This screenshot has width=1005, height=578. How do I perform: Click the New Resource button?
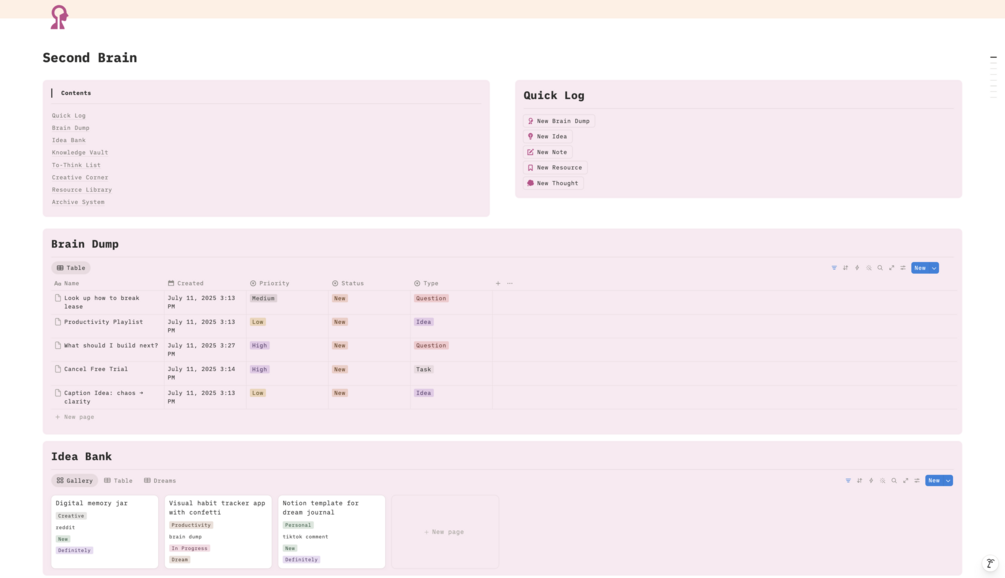(555, 167)
